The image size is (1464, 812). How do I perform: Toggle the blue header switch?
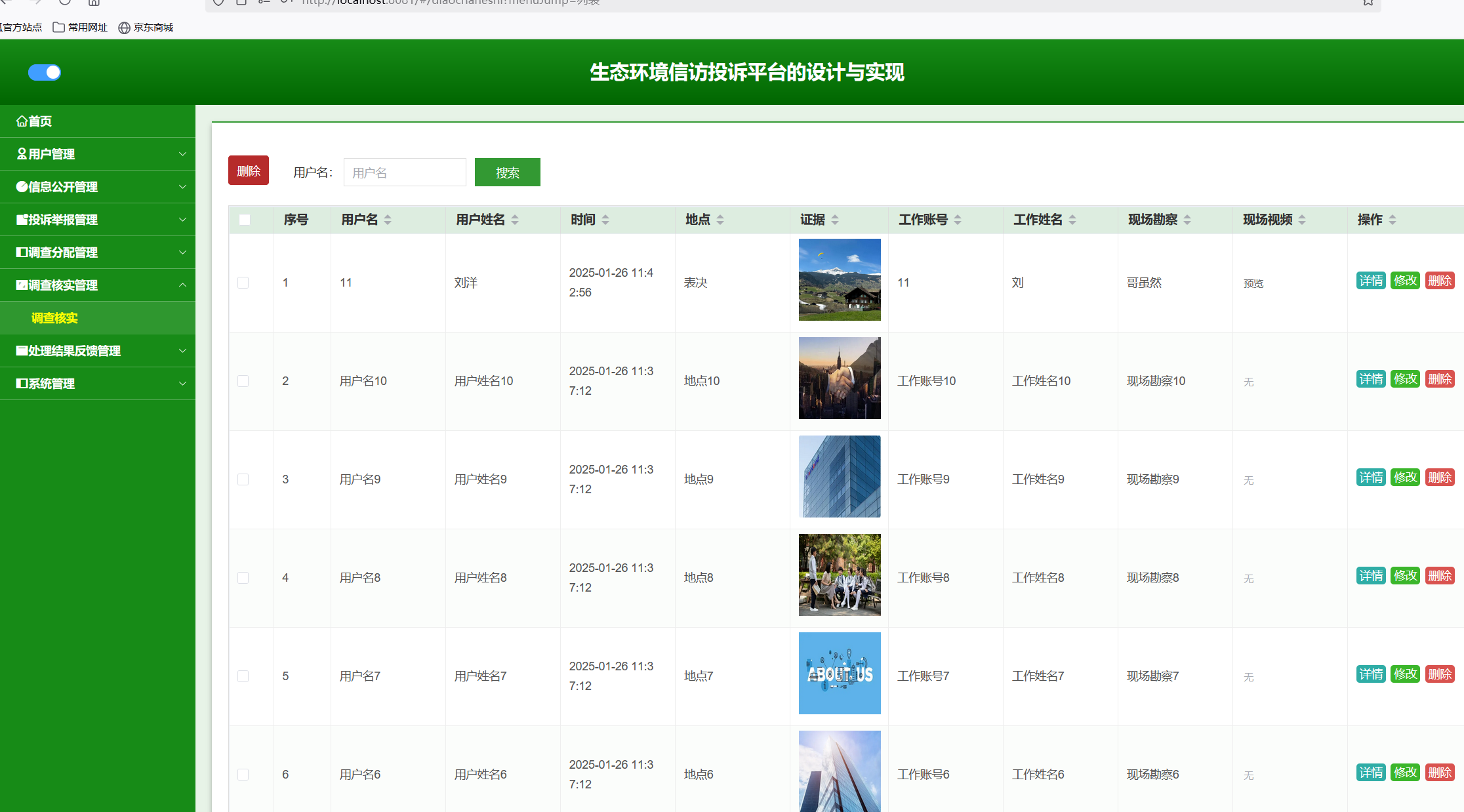click(45, 72)
